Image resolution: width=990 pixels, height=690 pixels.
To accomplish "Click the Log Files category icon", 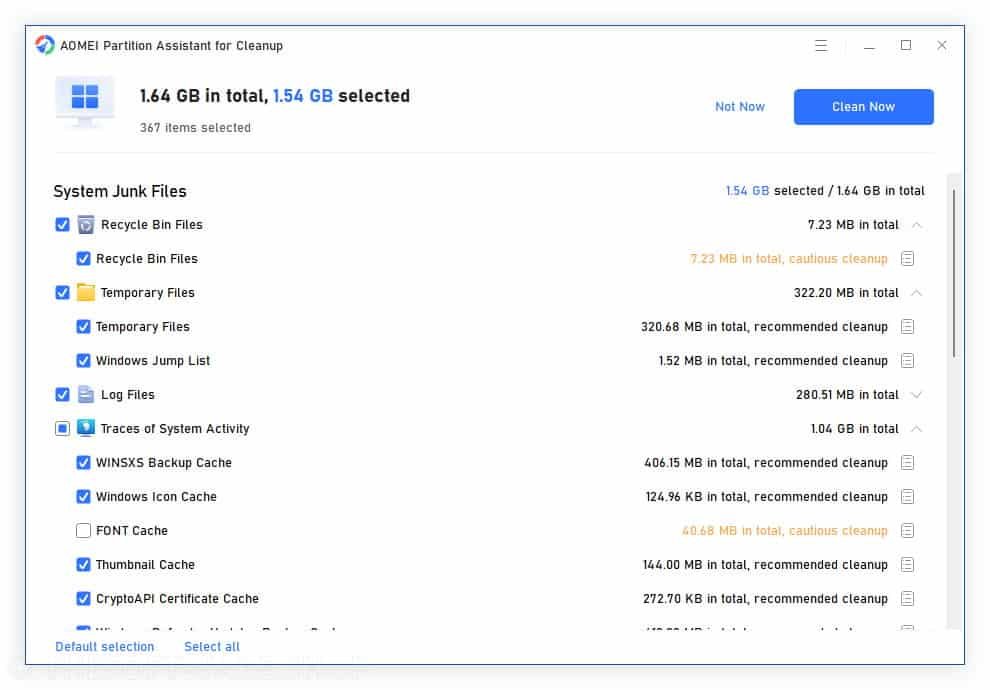I will point(85,395).
